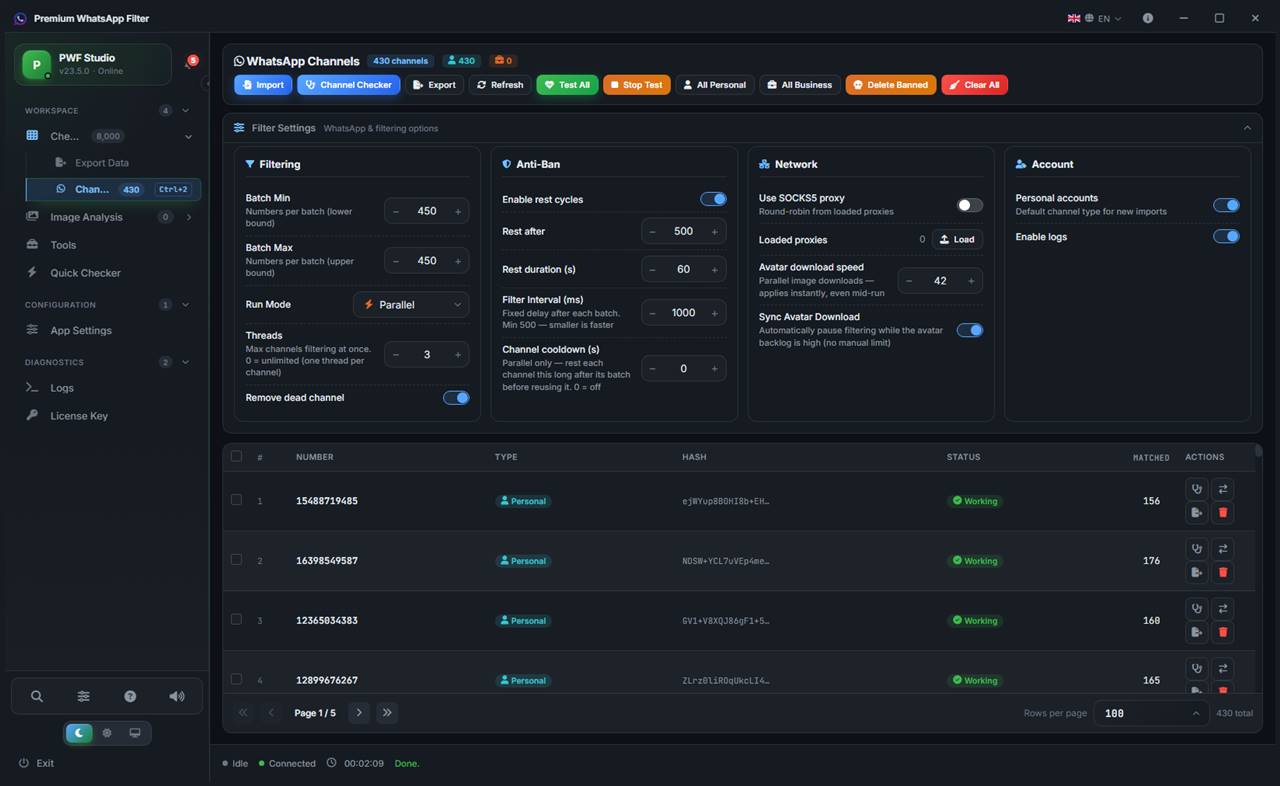1280x786 pixels.
Task: Toggle Remove dead channel switch
Action: 456,398
